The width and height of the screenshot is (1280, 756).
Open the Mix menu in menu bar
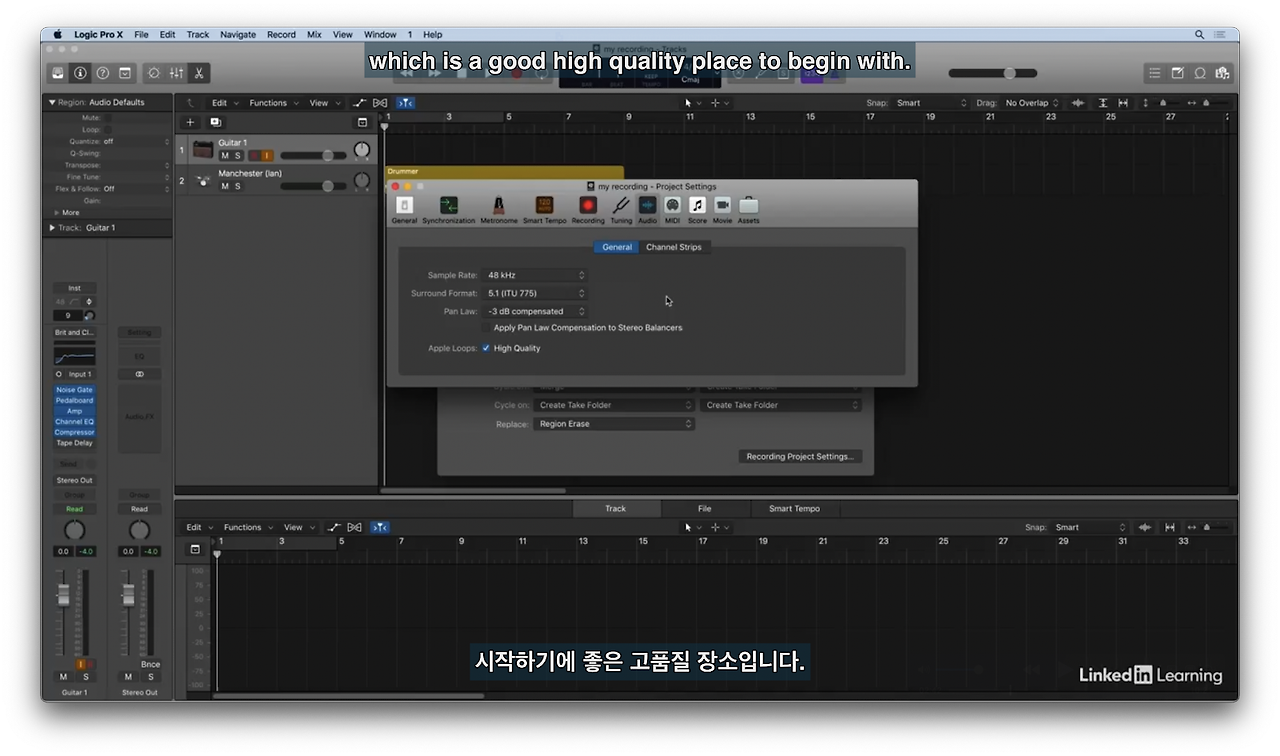point(314,34)
